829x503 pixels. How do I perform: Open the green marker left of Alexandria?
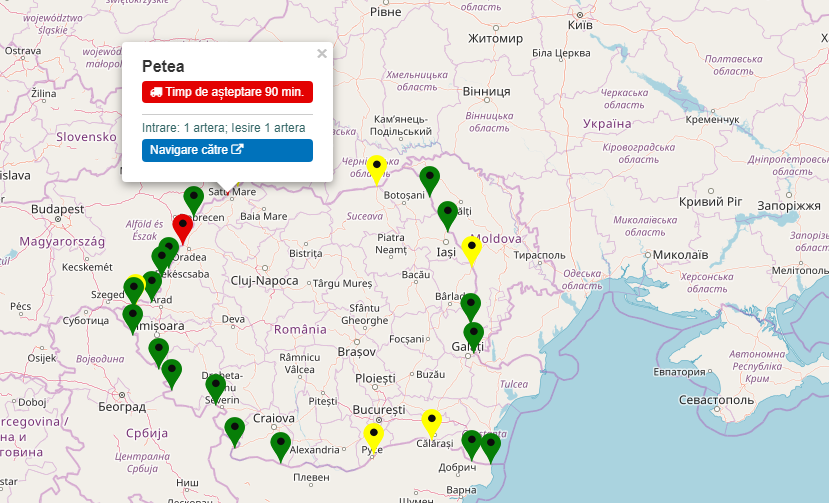280,445
